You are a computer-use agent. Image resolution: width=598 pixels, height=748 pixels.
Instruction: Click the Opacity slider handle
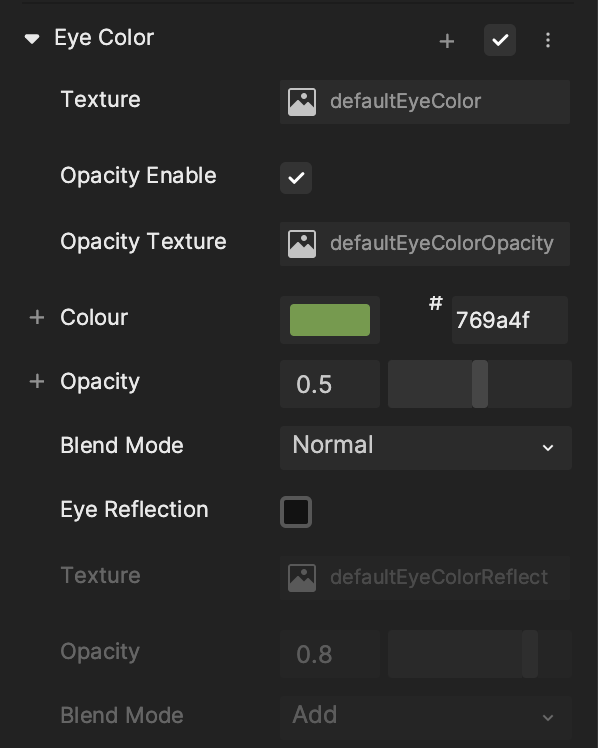[x=480, y=384]
